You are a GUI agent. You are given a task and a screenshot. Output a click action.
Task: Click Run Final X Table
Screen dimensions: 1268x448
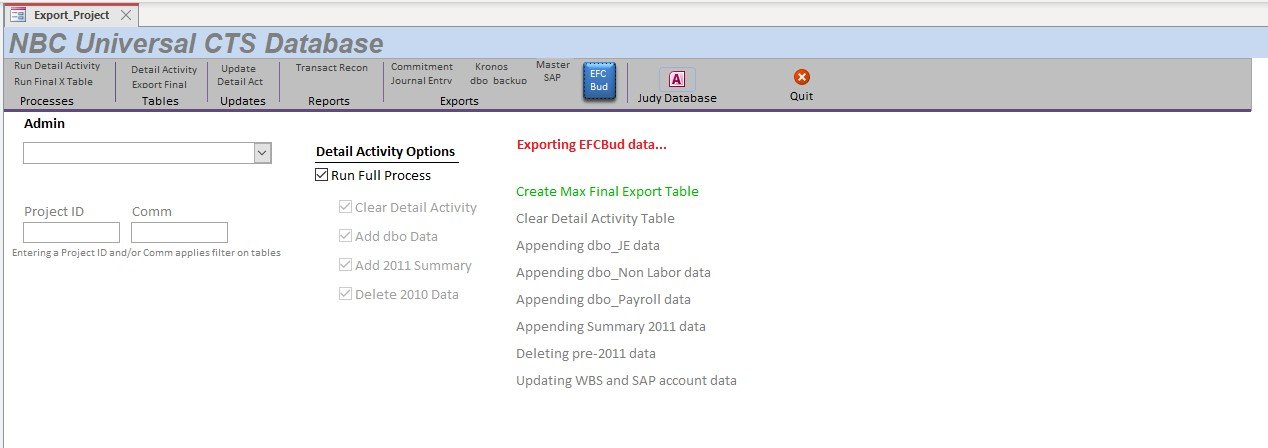pos(53,82)
